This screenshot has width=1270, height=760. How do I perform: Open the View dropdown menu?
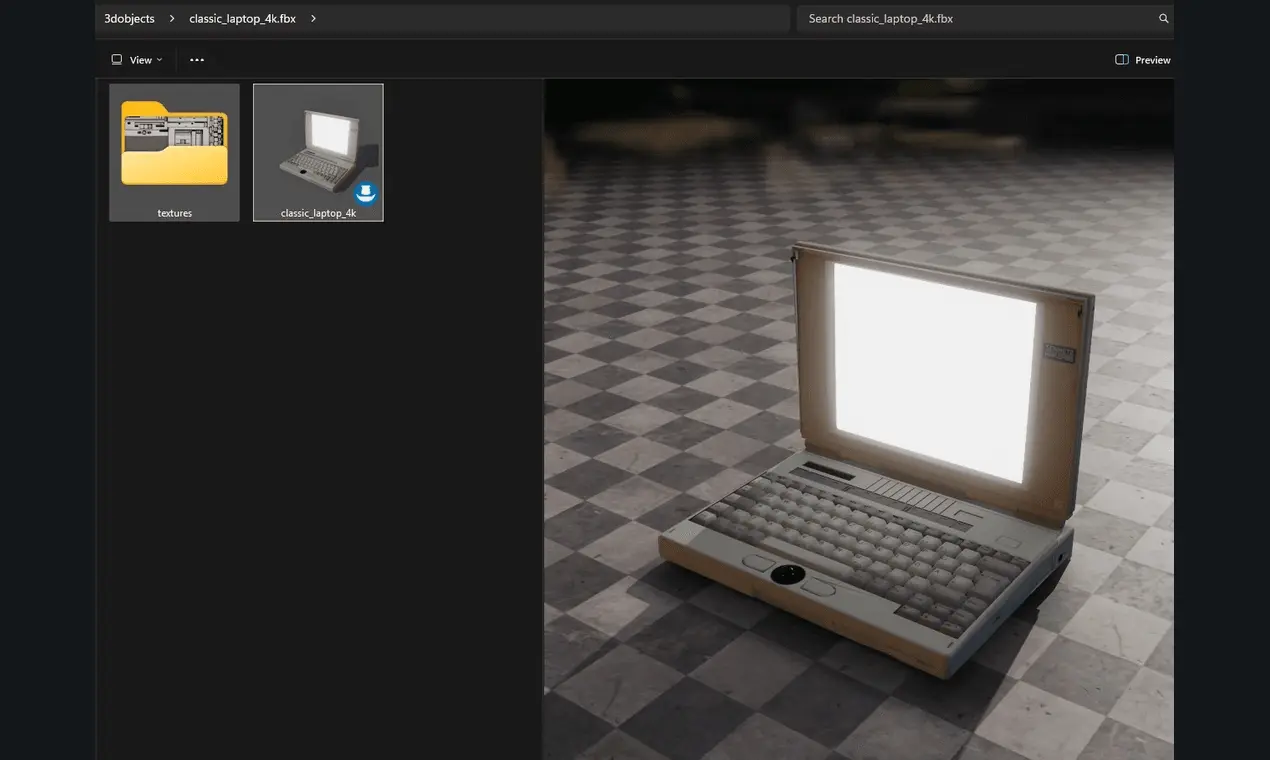[137, 60]
